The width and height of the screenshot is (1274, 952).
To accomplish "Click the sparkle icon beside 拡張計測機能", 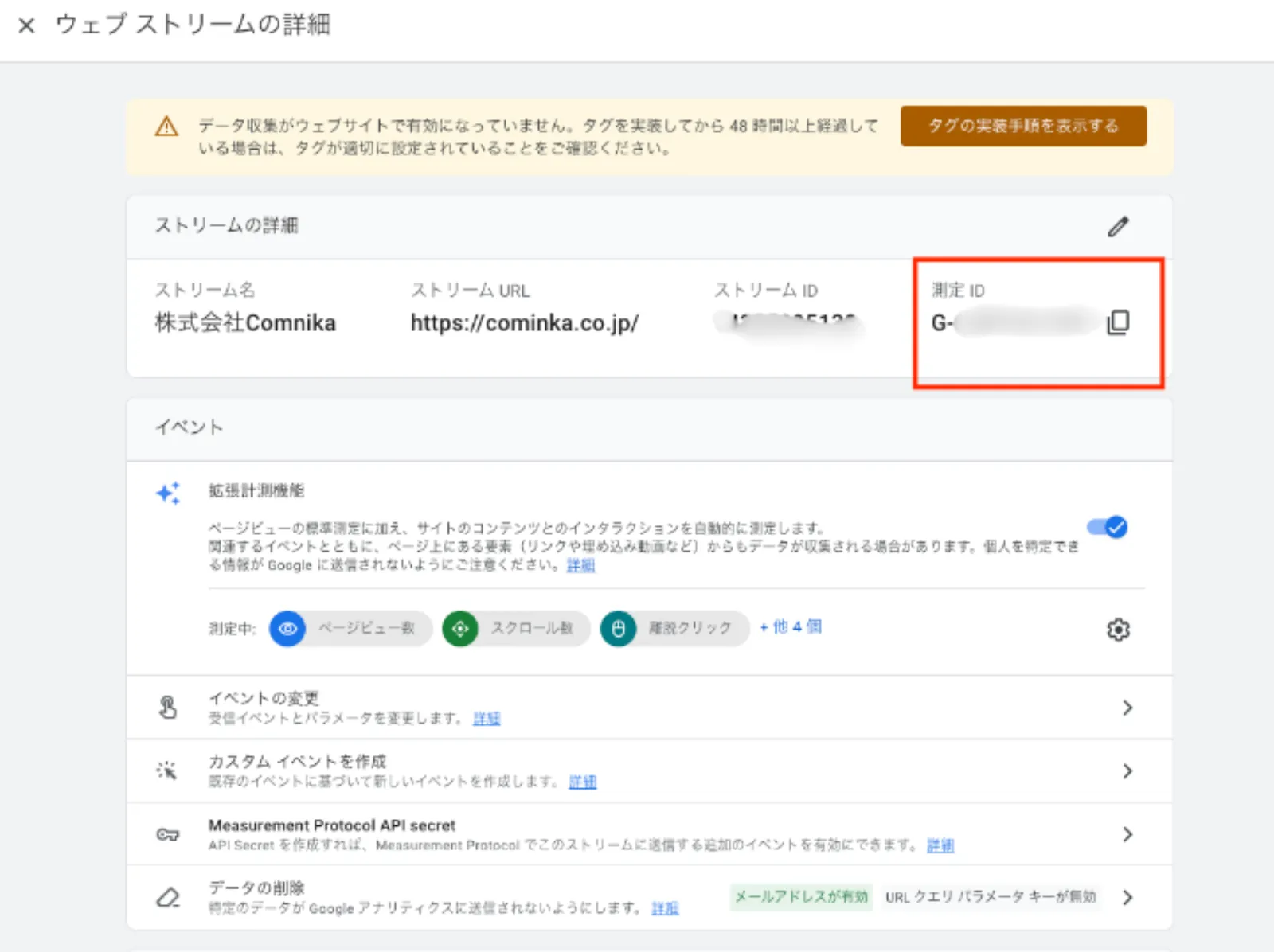I will pyautogui.click(x=168, y=493).
